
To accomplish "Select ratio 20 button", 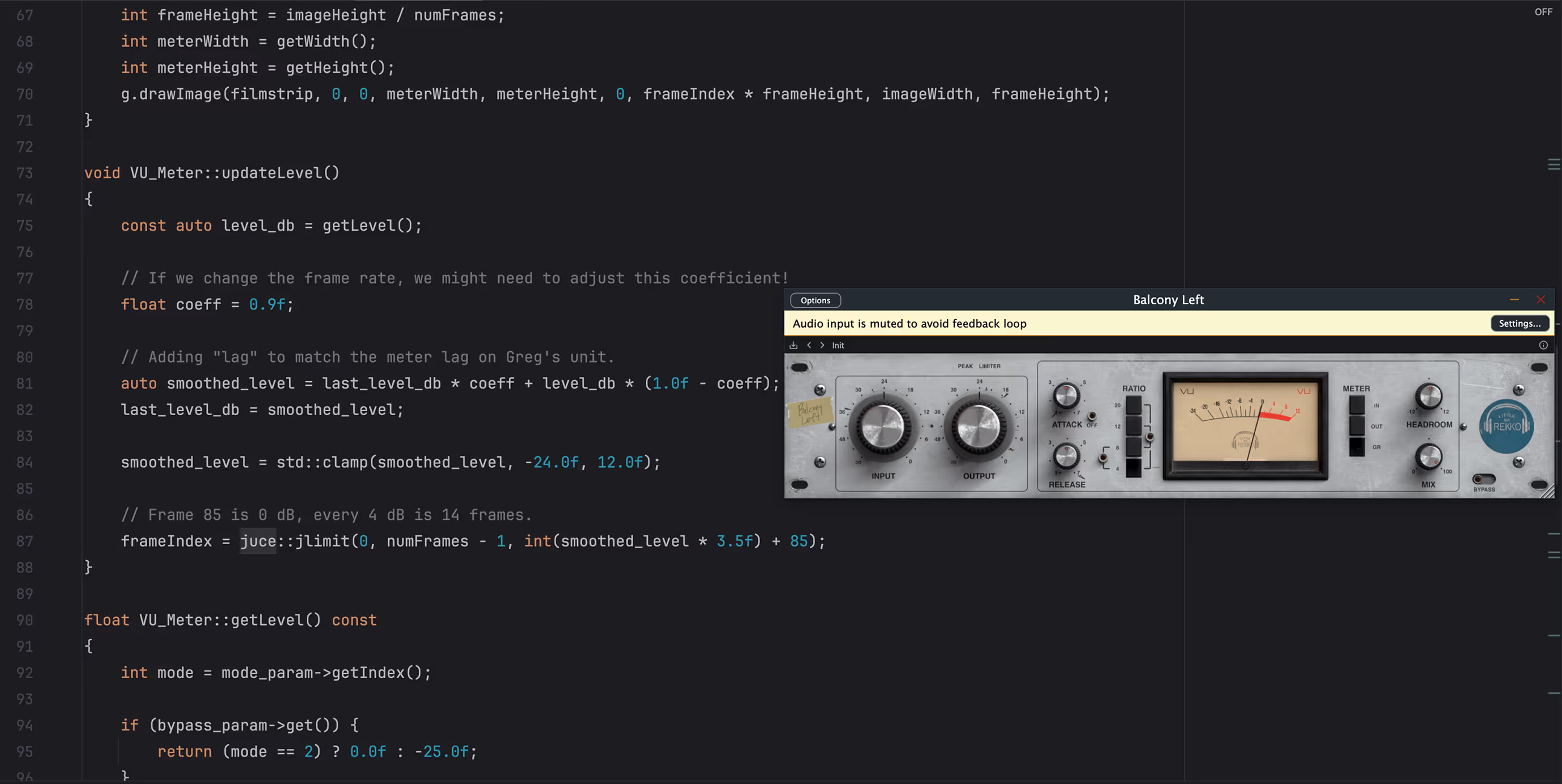I will [1133, 406].
